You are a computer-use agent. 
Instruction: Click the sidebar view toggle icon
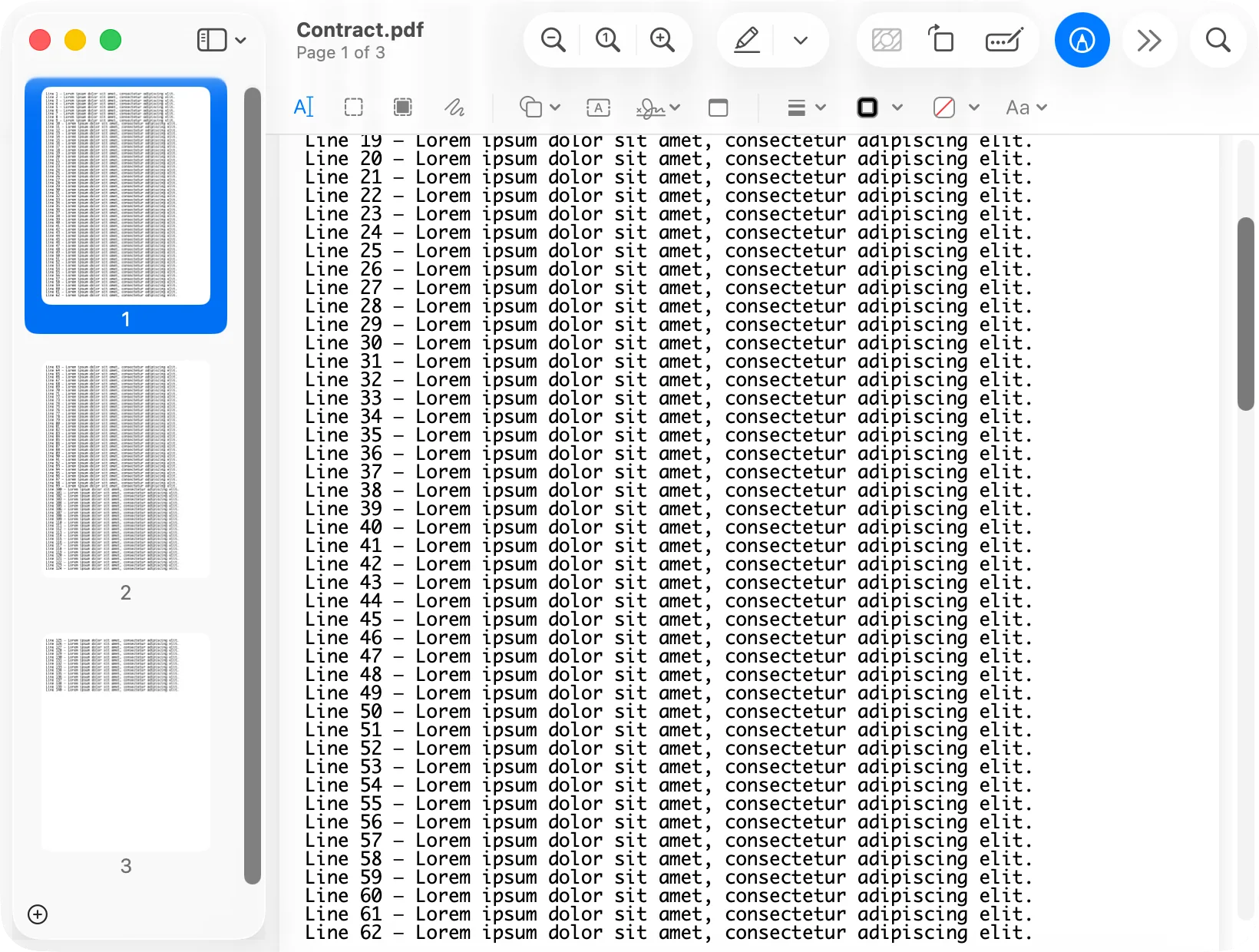coord(212,40)
